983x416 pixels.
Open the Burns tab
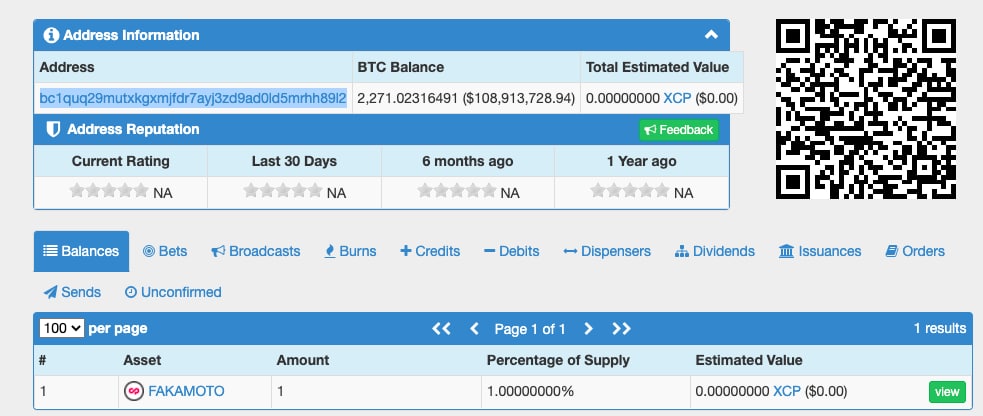(x=350, y=251)
